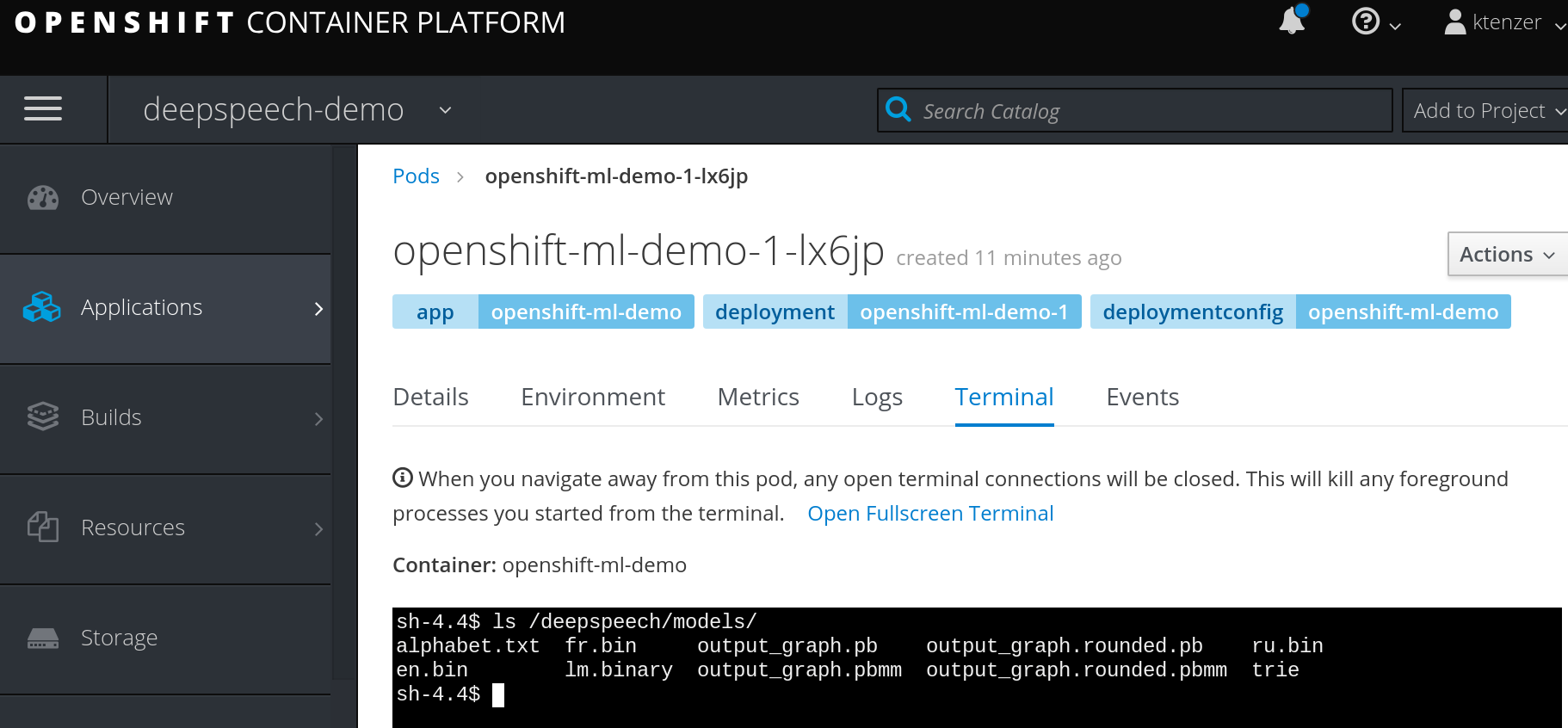Click the Search Catalog input field
1568x728 pixels.
point(1134,110)
